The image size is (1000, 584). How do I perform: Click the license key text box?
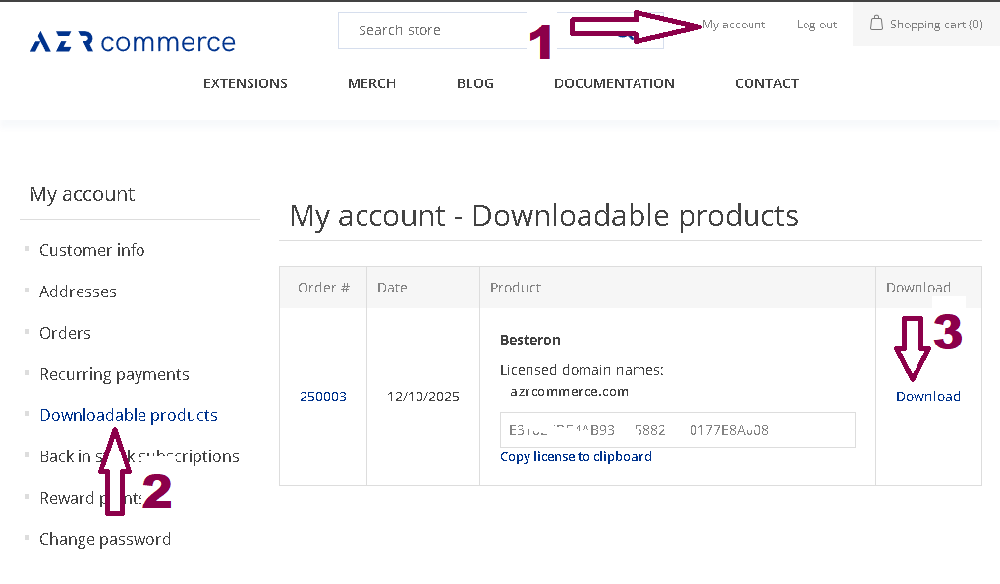point(677,430)
